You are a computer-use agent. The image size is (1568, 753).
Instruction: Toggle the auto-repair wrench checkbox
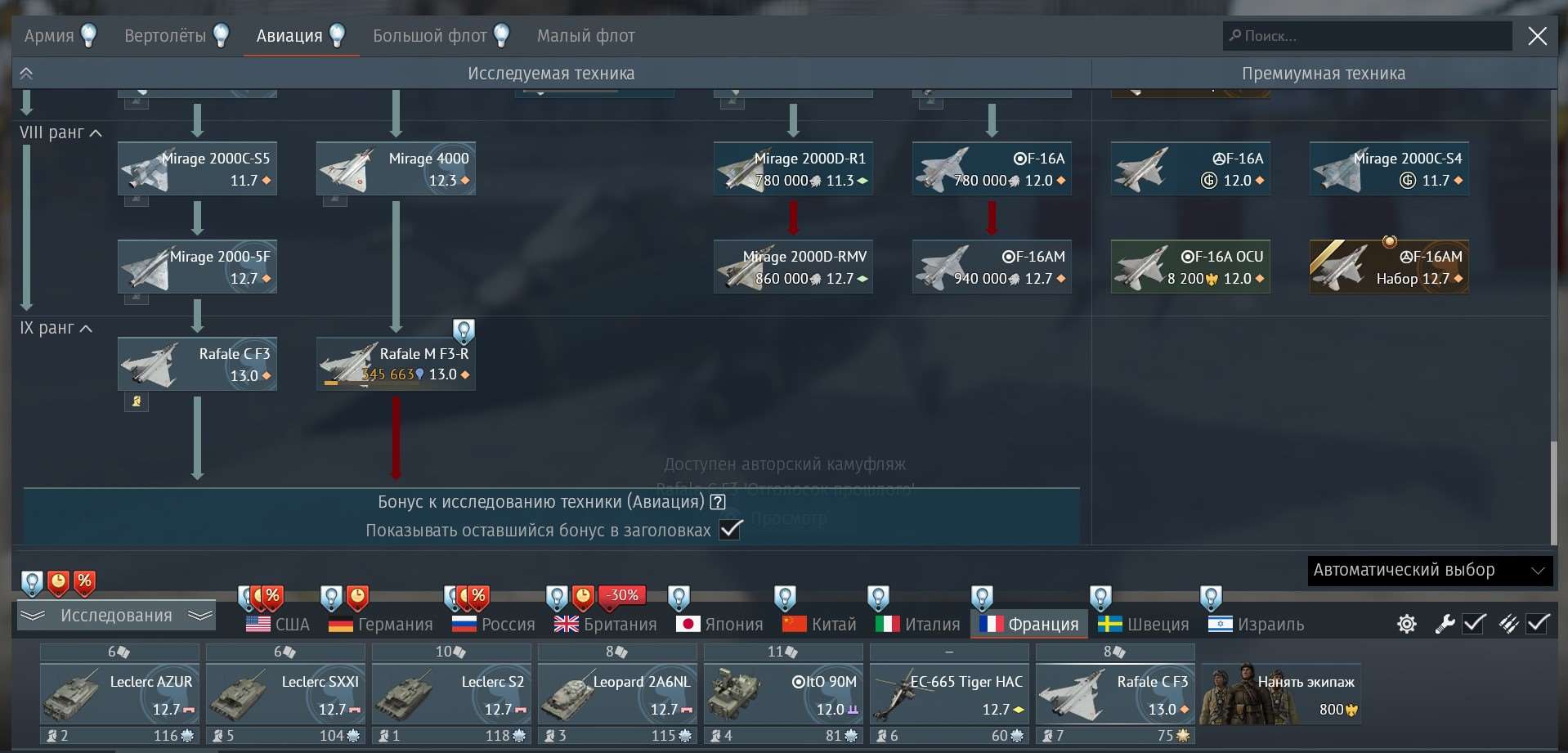tap(1474, 624)
